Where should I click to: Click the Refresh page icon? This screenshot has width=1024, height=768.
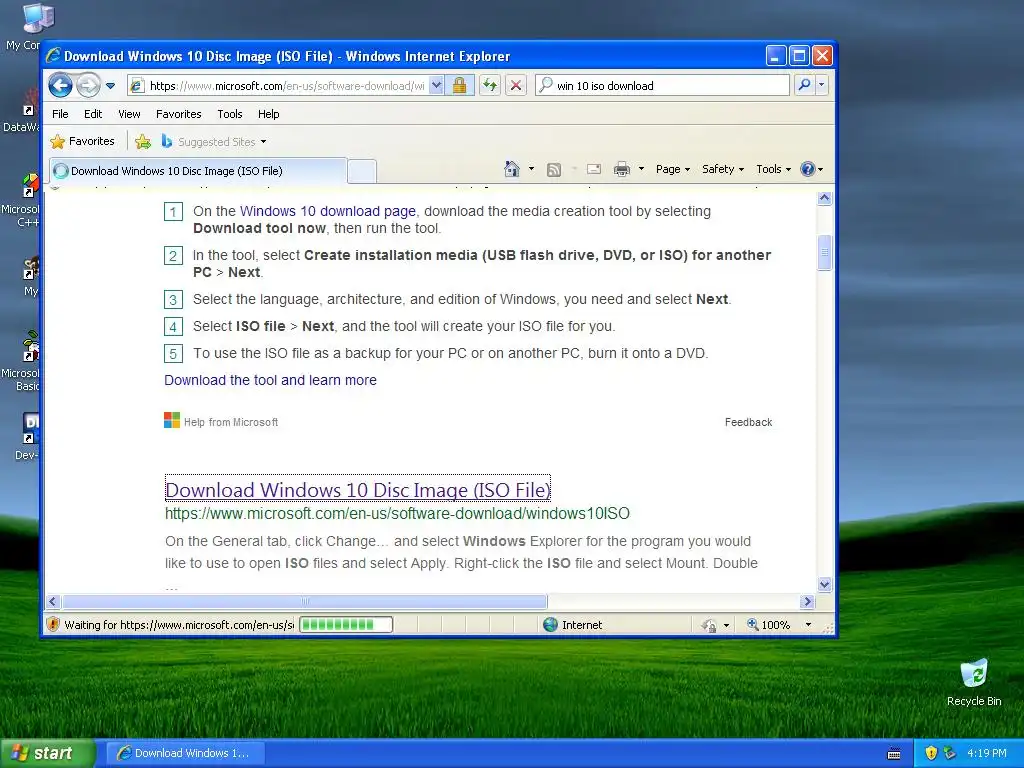pos(490,86)
